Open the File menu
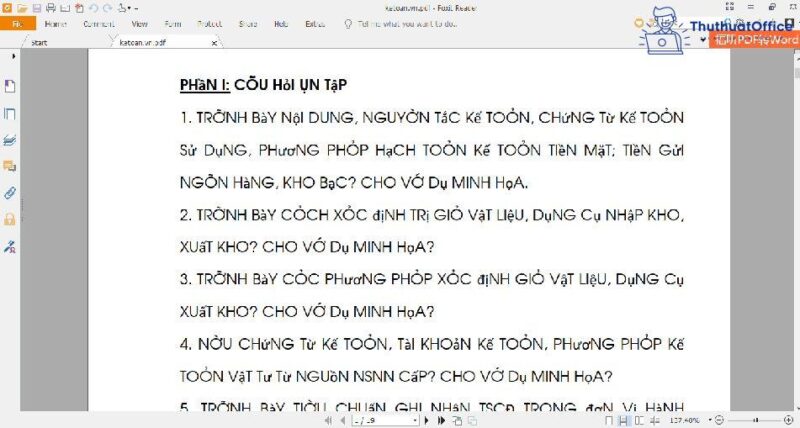 pyautogui.click(x=17, y=23)
